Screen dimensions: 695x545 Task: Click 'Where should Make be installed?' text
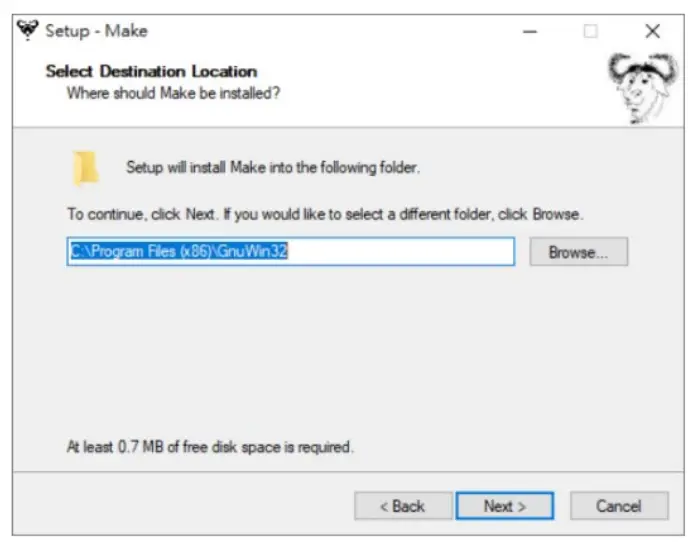173,93
